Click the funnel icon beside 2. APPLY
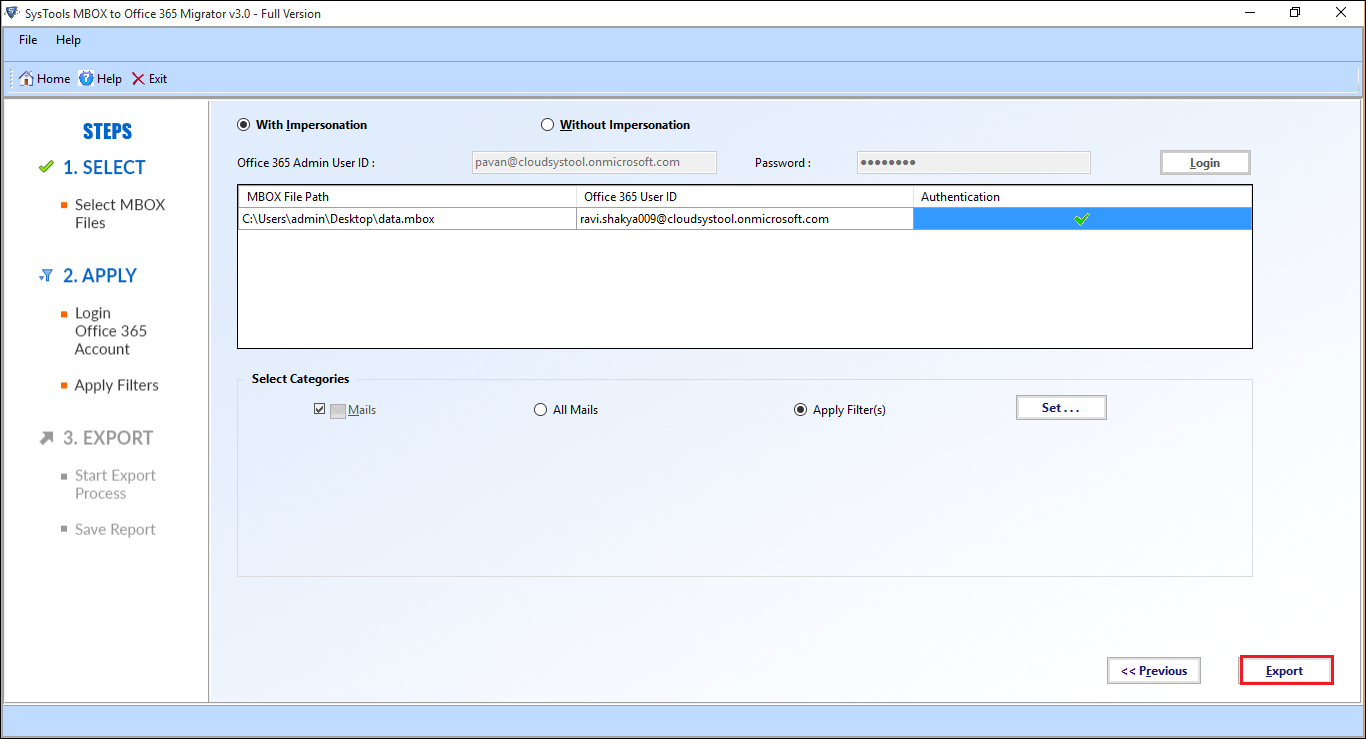The image size is (1366, 739). [46, 275]
